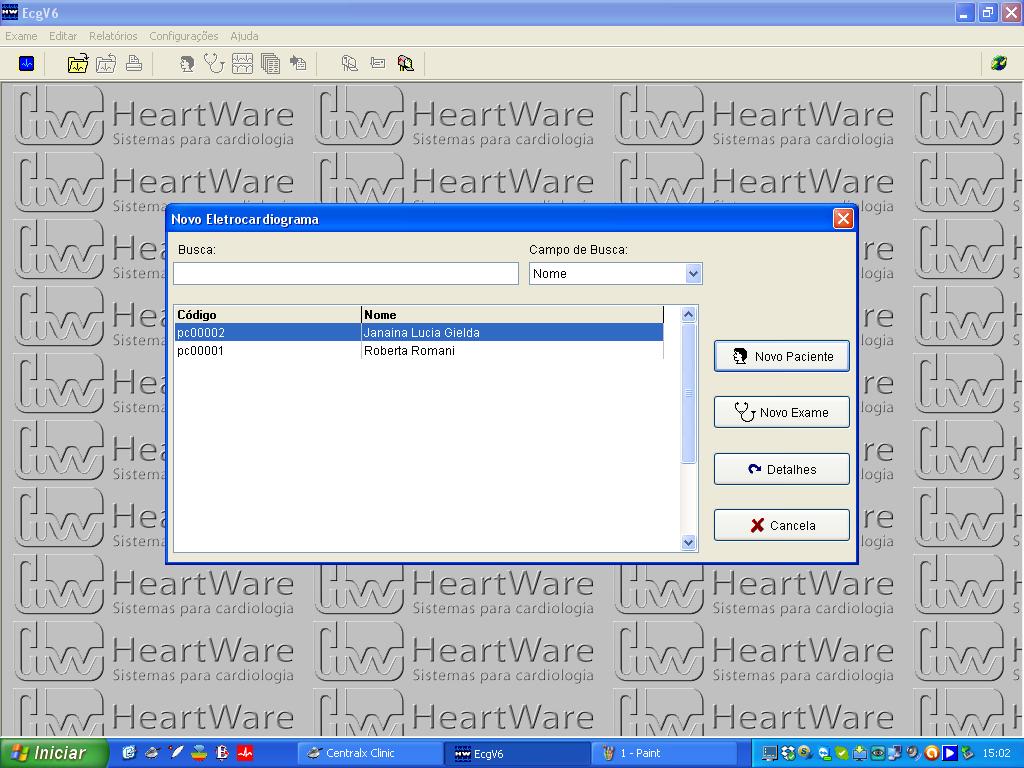Open the Ajuda menu
The image size is (1024, 768).
[x=244, y=36]
